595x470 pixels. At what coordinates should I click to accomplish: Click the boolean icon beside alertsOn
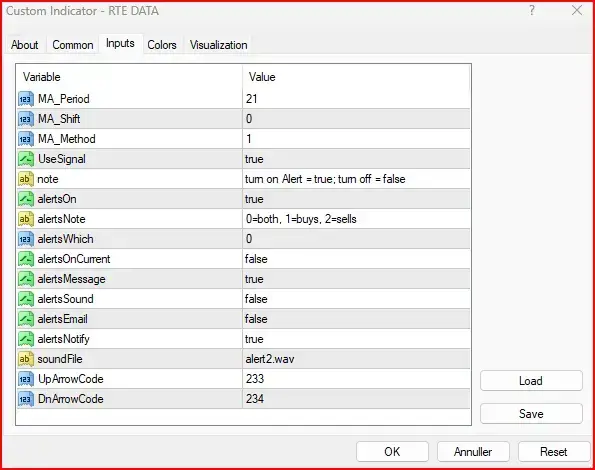point(26,199)
